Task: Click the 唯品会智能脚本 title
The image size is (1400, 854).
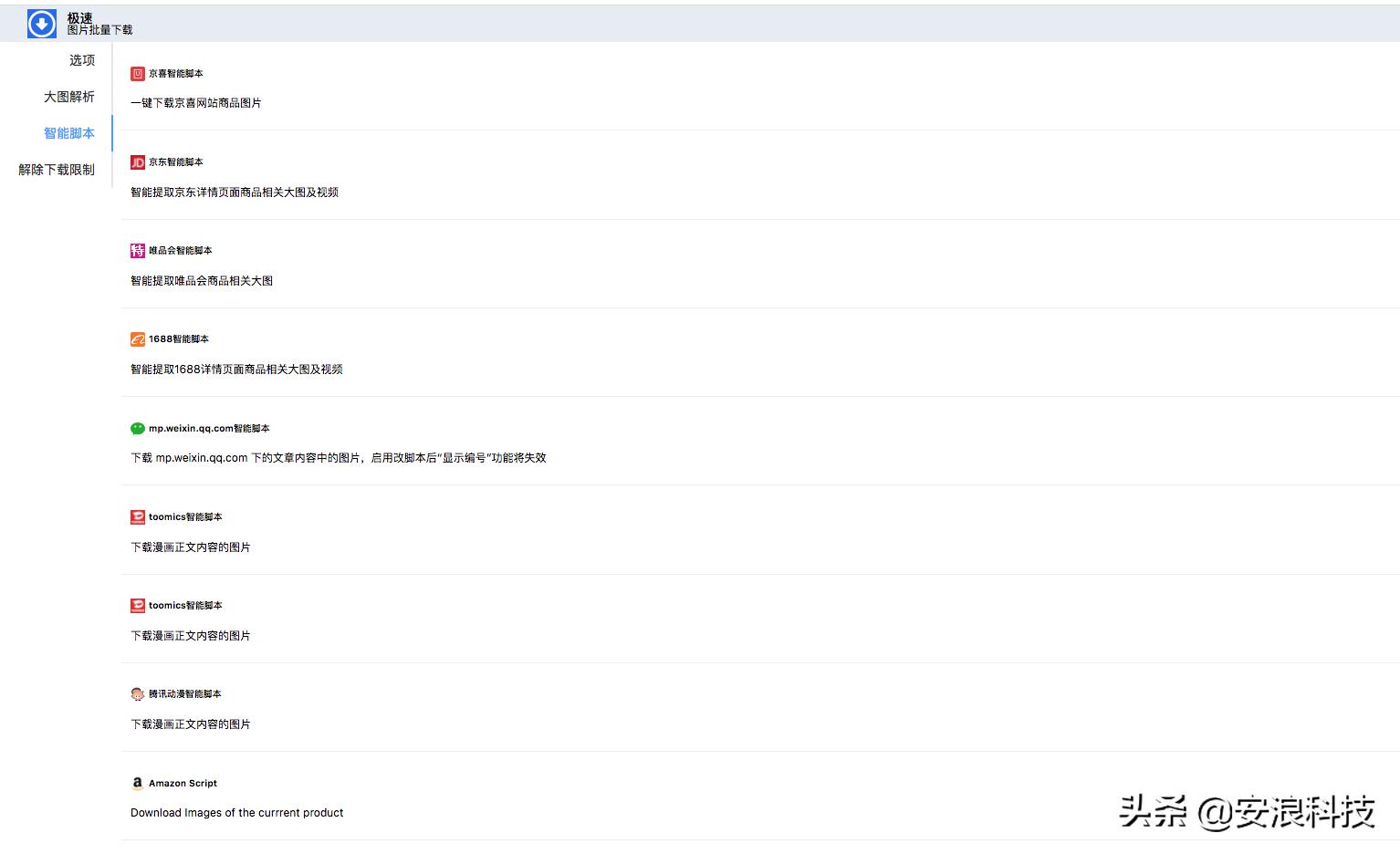Action: [181, 251]
